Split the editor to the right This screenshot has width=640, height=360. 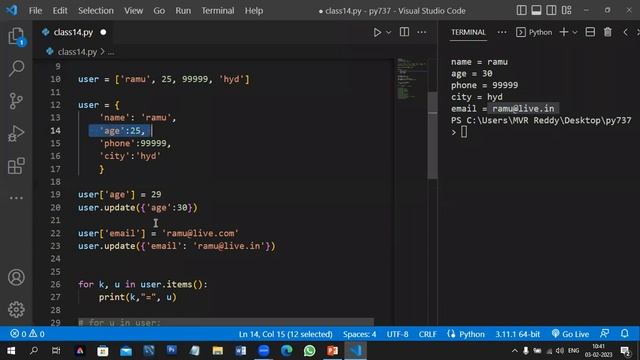coord(404,32)
